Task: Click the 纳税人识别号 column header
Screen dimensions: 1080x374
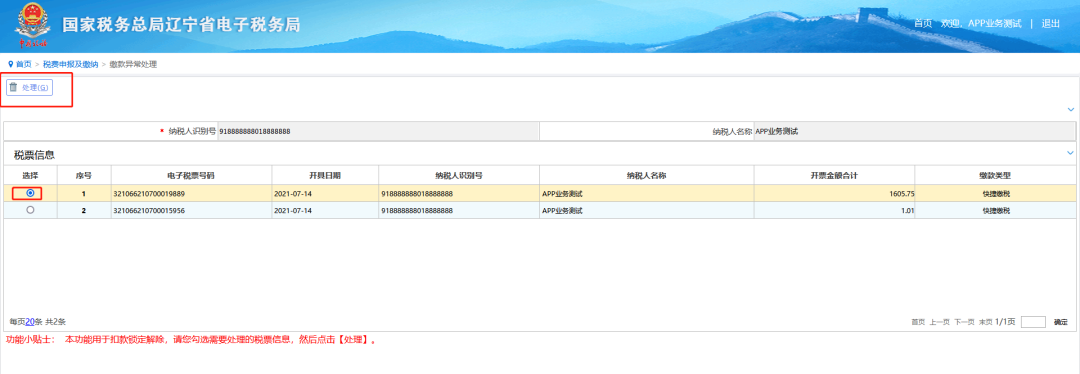Action: (x=459, y=176)
